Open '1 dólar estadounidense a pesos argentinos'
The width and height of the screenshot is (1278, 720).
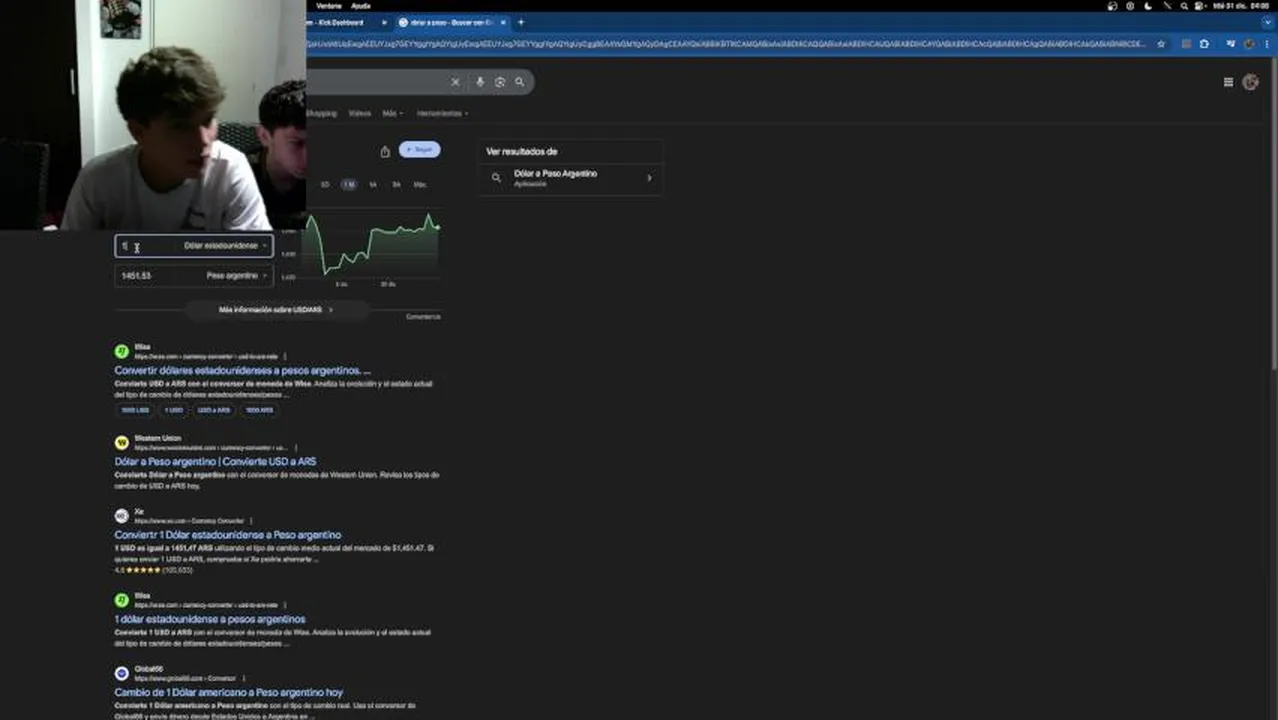[x=210, y=619]
